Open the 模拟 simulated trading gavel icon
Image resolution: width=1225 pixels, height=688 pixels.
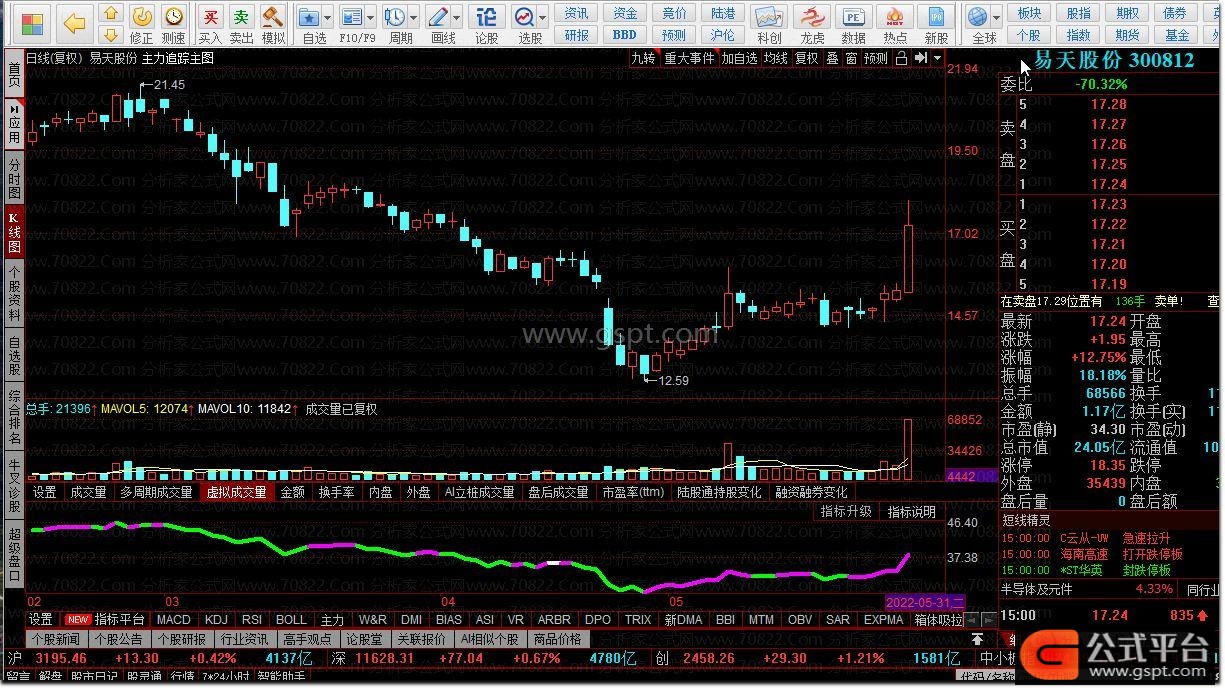click(x=272, y=16)
